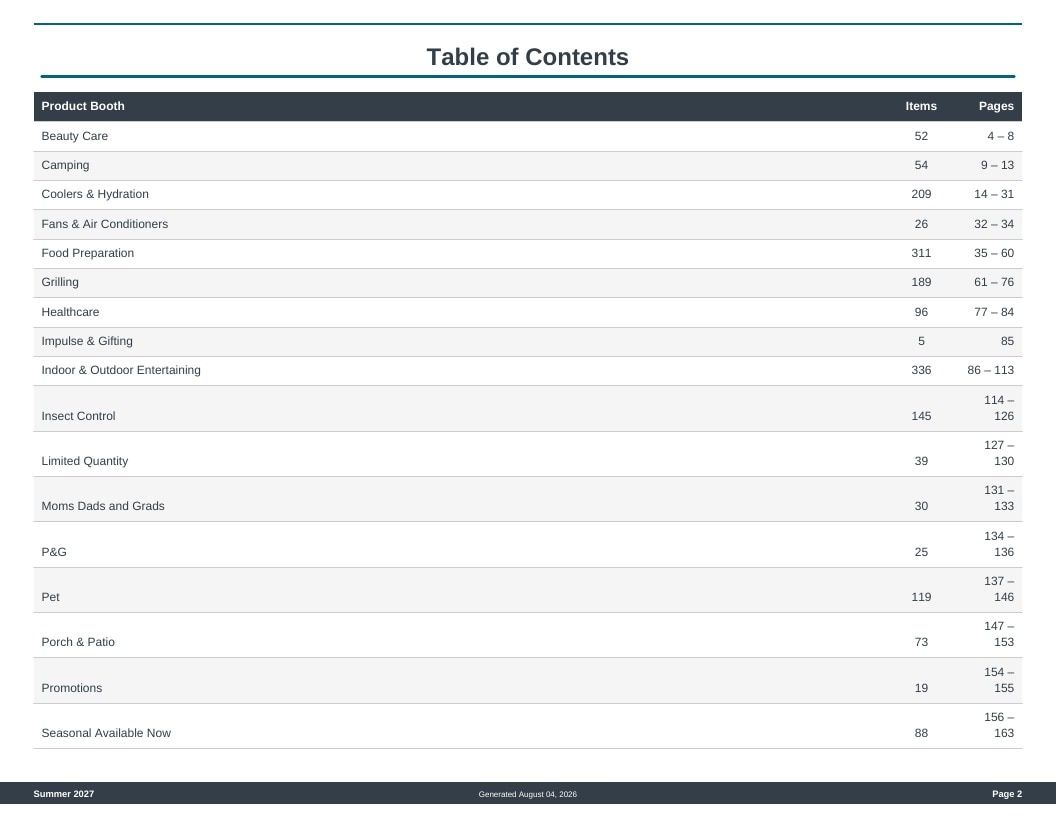Image resolution: width=1056 pixels, height=816 pixels.
Task: Select page range 86 – 113
Action: click(991, 370)
